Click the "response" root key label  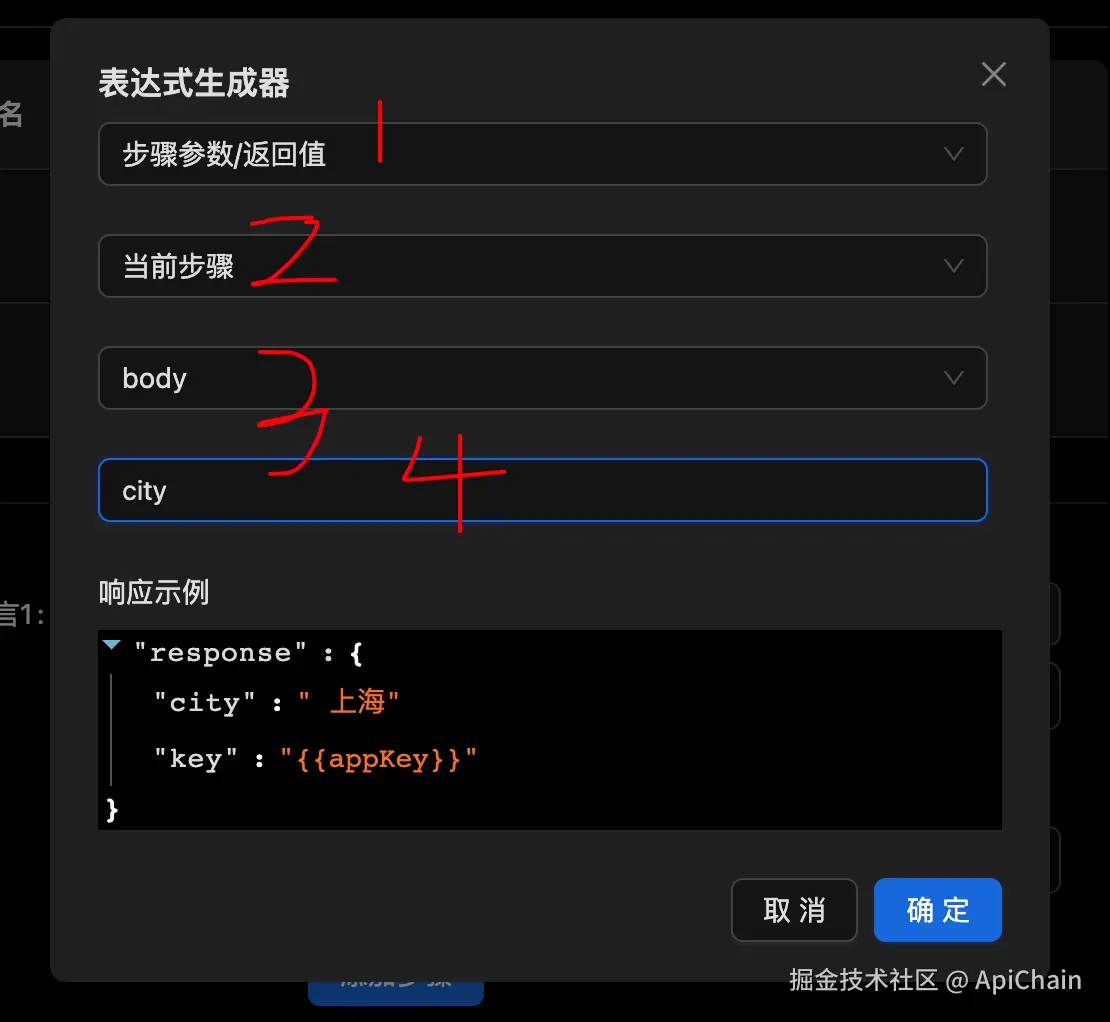pyautogui.click(x=220, y=653)
